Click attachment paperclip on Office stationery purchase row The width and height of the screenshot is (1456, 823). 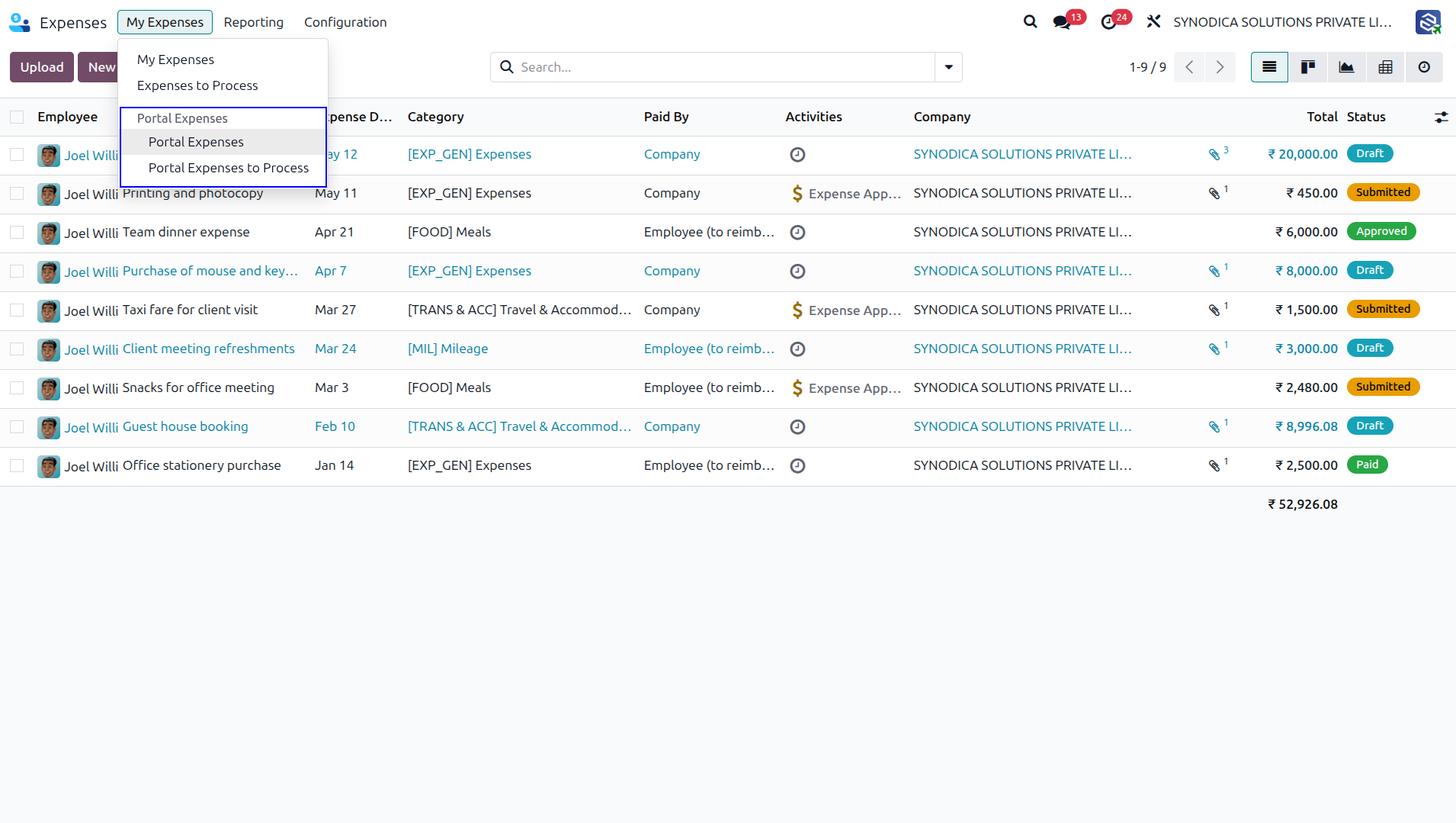(1214, 466)
